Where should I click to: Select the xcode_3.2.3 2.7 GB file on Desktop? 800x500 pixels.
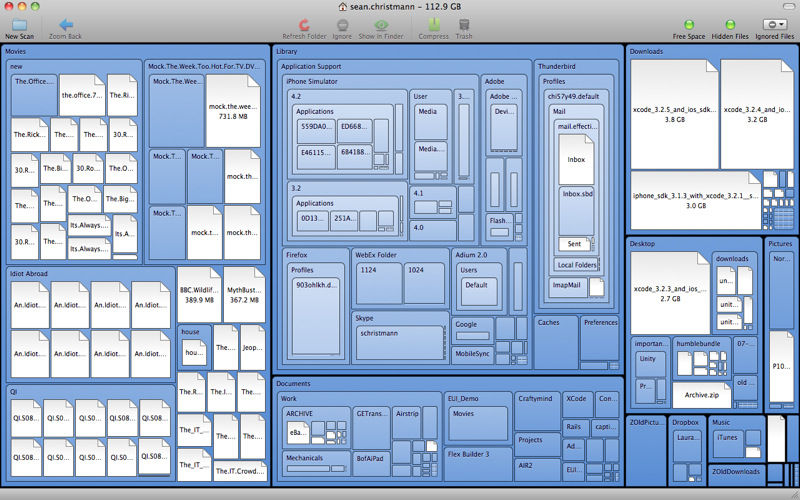670,293
